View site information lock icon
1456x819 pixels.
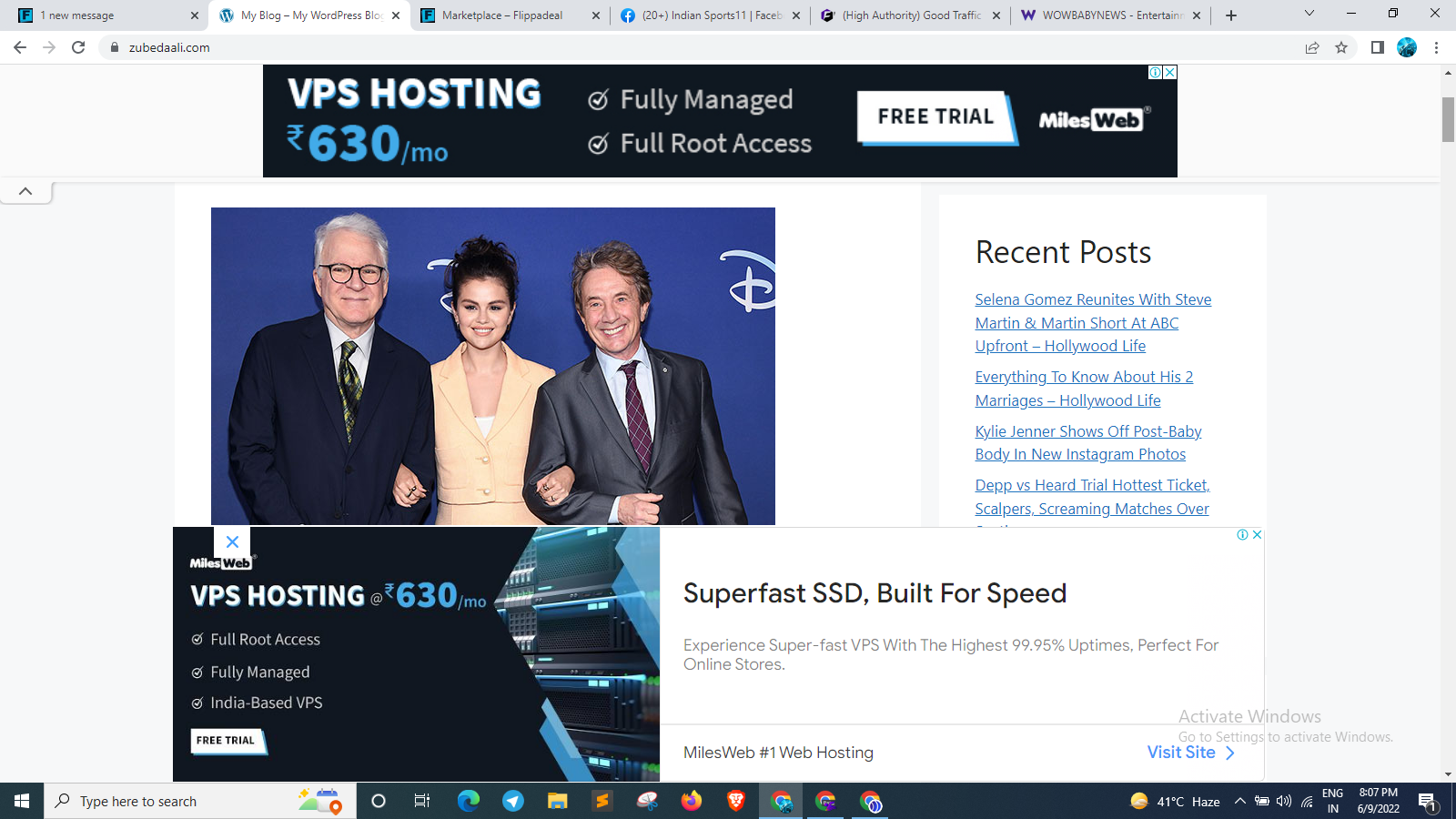click(115, 47)
